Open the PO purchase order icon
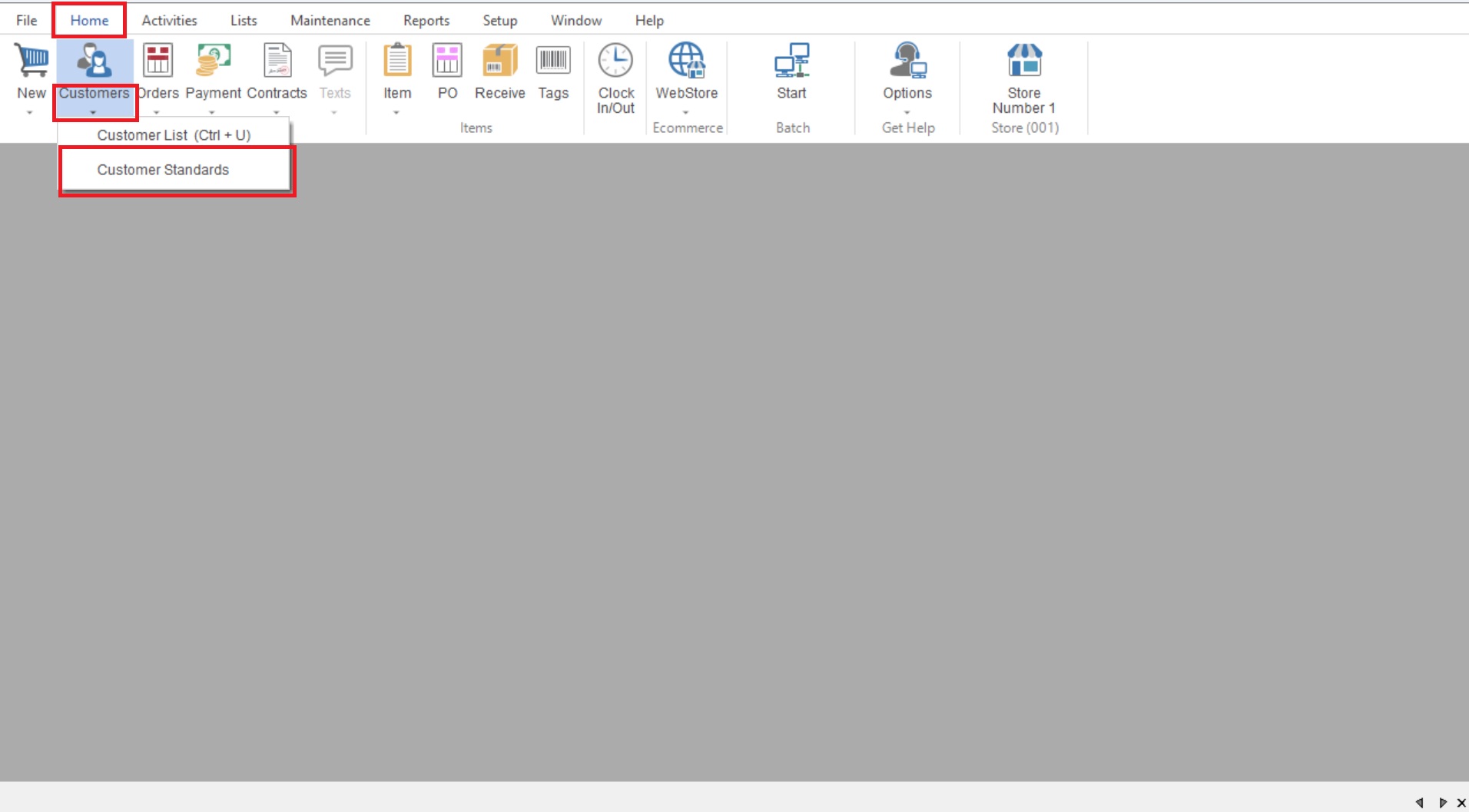This screenshot has height=812, width=1469. click(x=447, y=60)
